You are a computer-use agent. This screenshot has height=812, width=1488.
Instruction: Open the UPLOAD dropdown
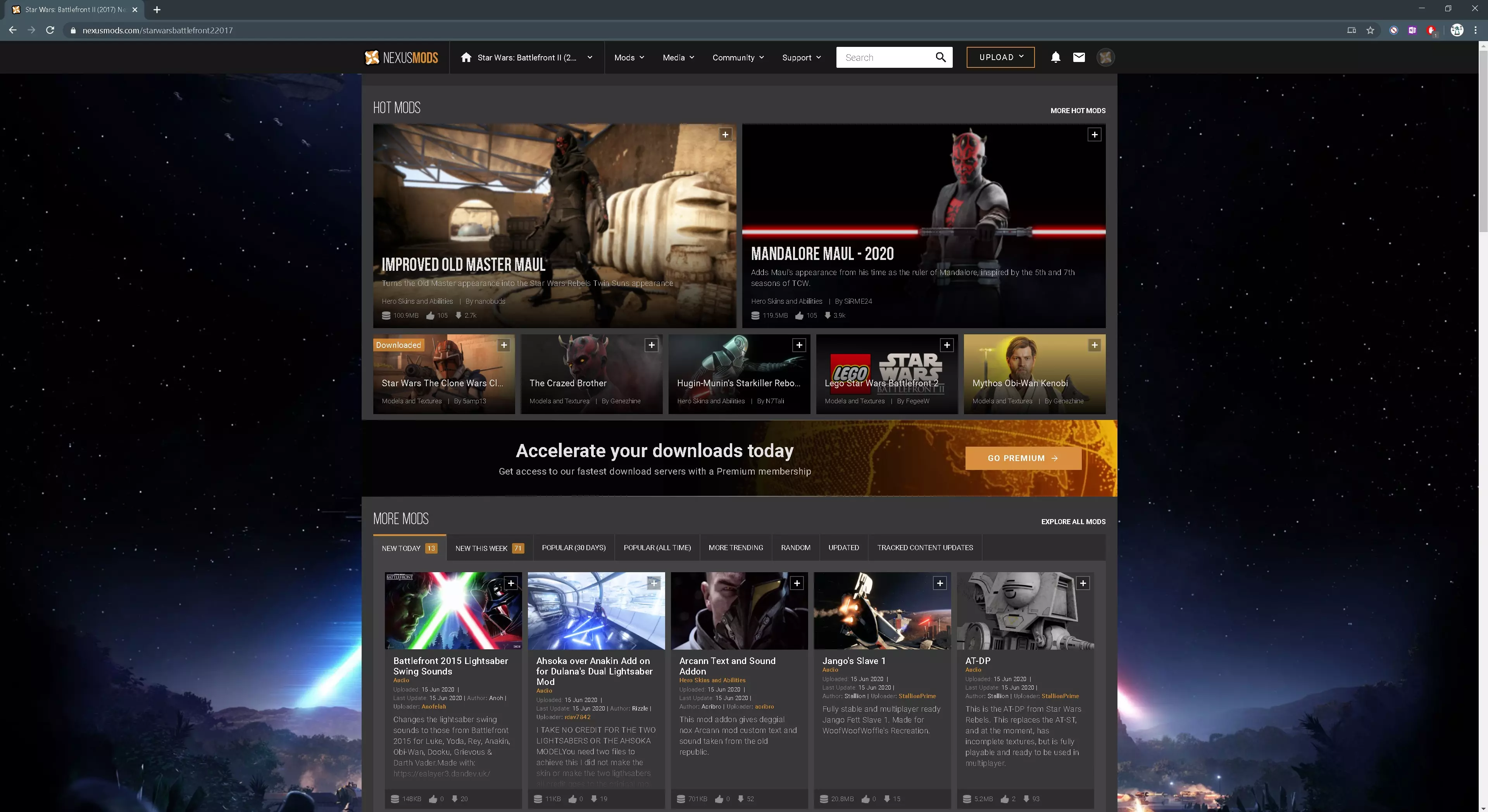click(x=1000, y=57)
